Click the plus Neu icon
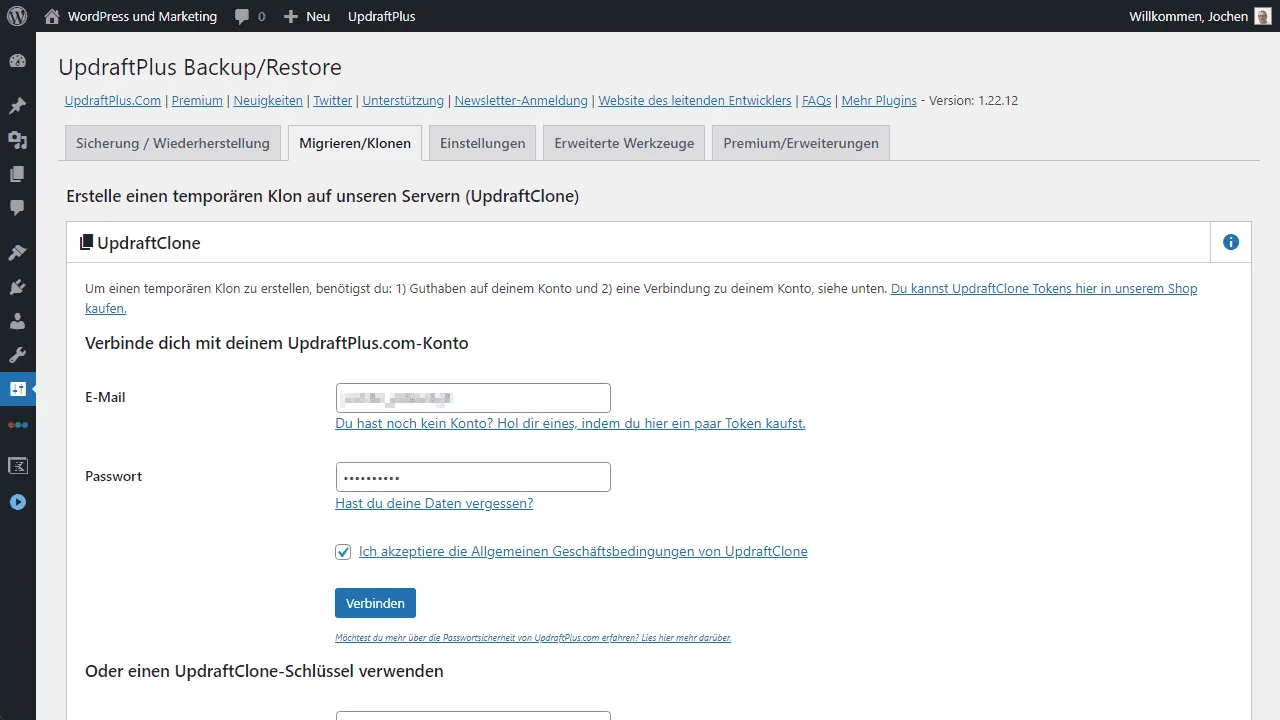Screen dimensions: 1280x720 290,17
